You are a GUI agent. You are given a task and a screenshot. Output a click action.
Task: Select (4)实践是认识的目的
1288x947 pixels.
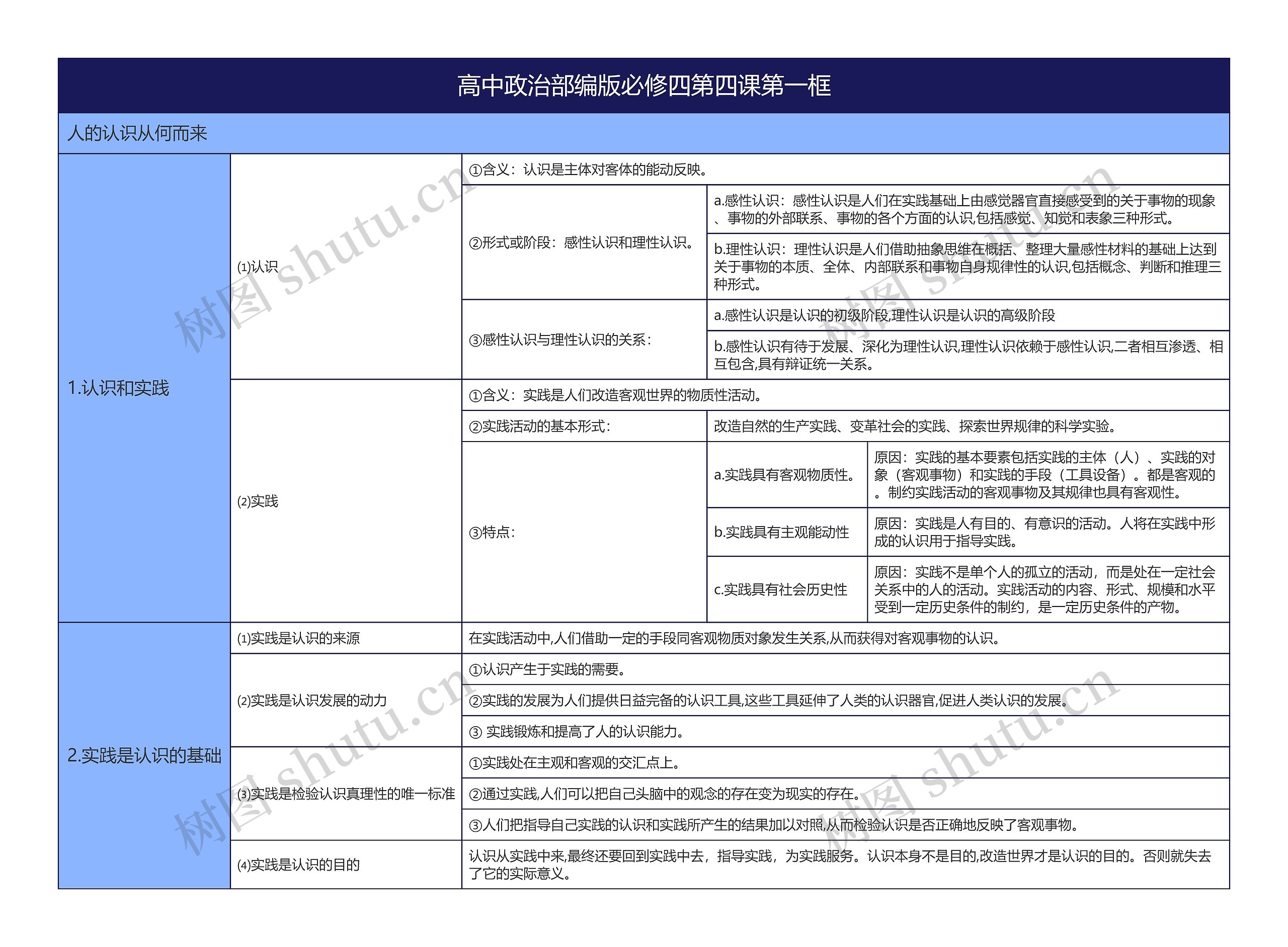(346, 865)
